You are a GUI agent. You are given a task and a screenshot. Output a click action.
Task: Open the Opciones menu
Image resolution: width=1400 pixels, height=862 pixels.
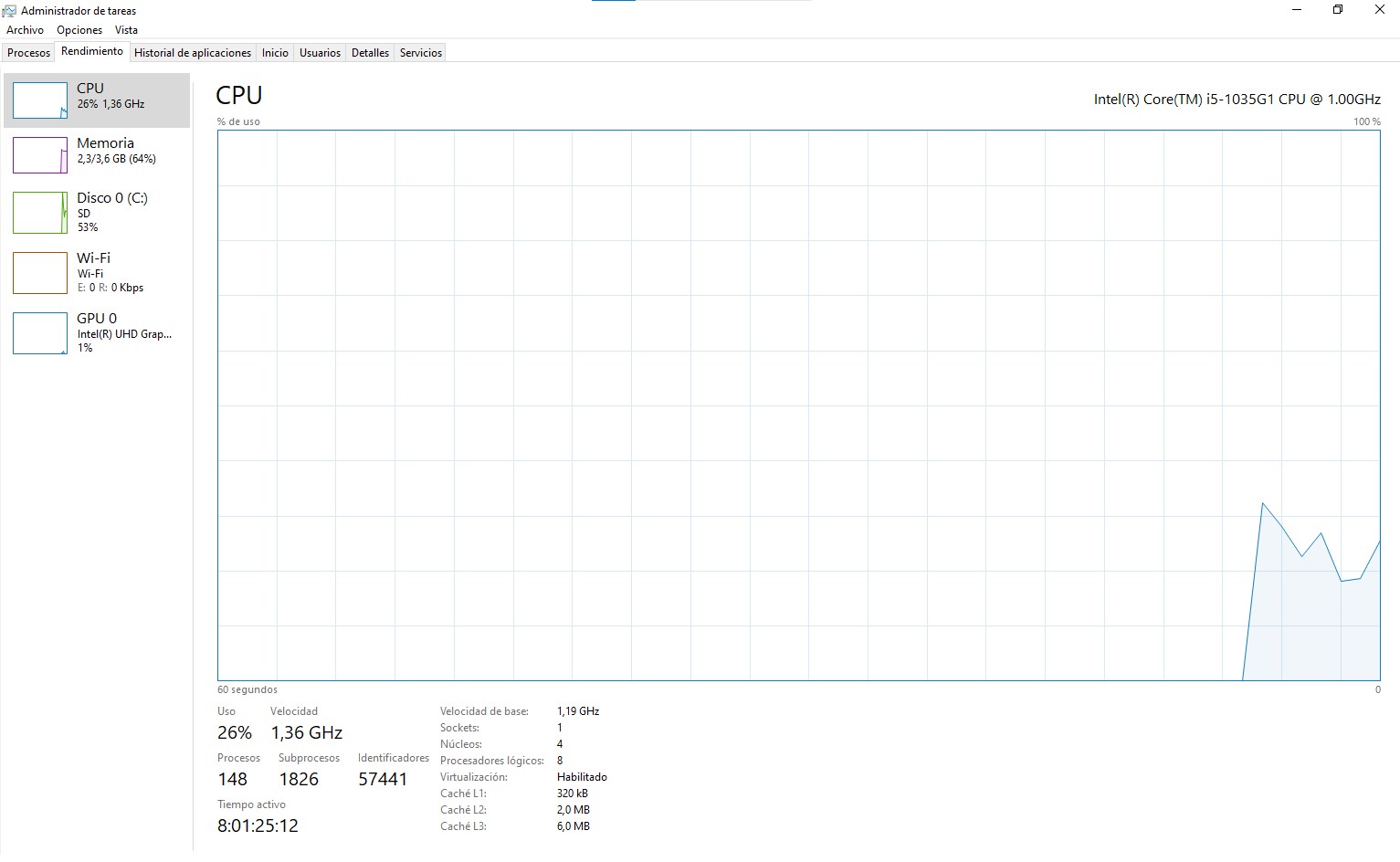(79, 30)
